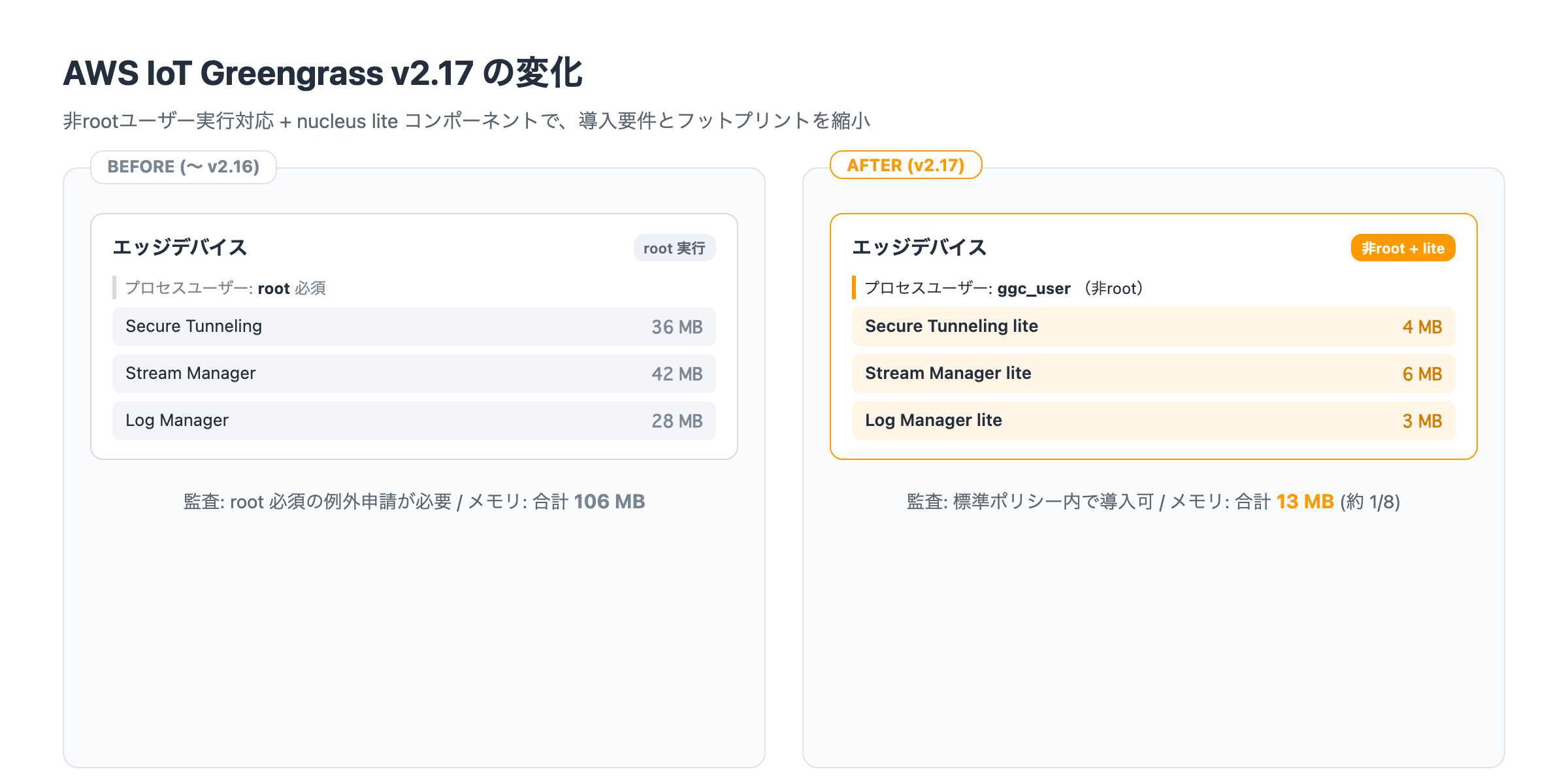Viewport: 1568px width, 784px height.
Task: Click the root 実行 badge
Action: coord(674,248)
